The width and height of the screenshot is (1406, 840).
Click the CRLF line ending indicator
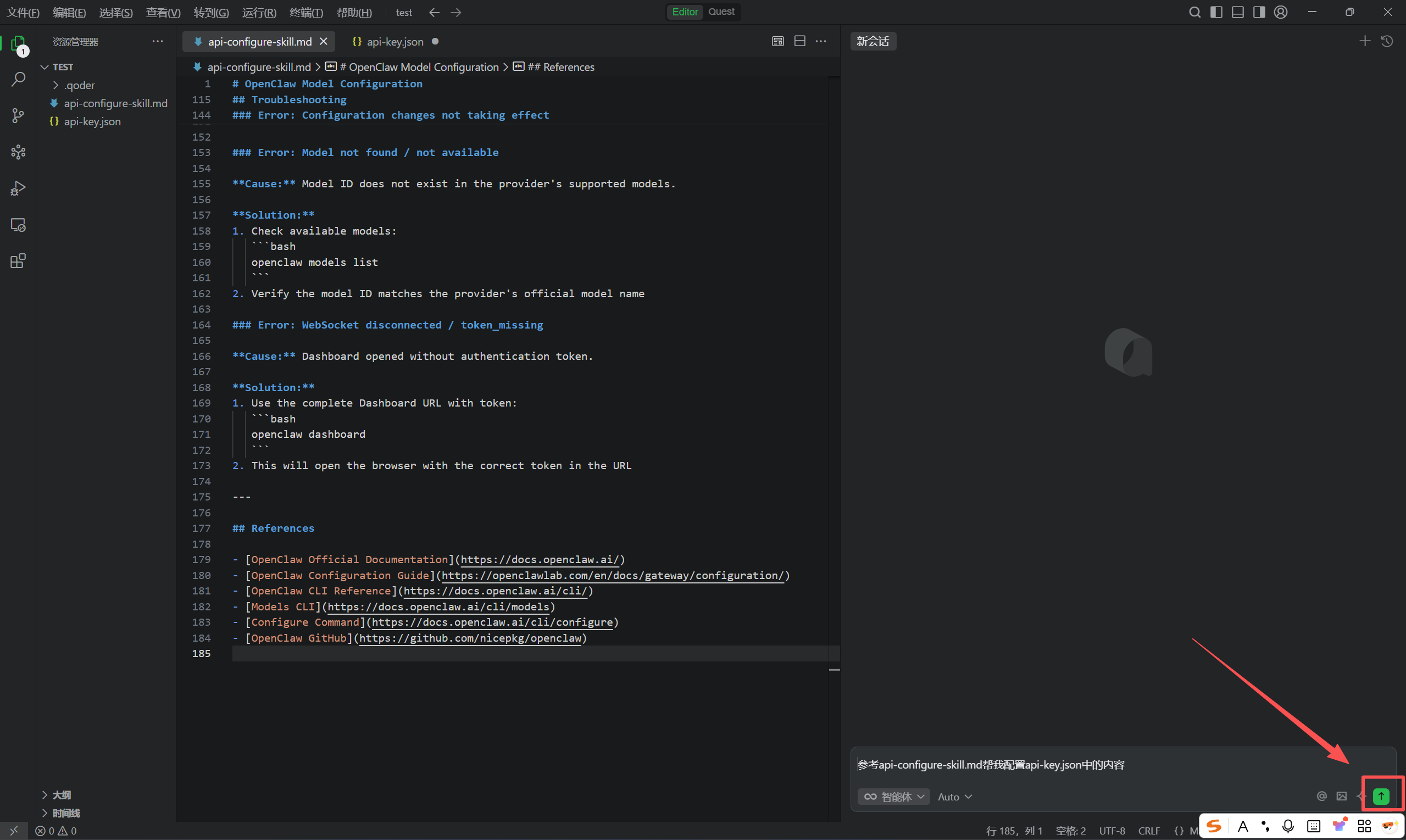point(1148,830)
